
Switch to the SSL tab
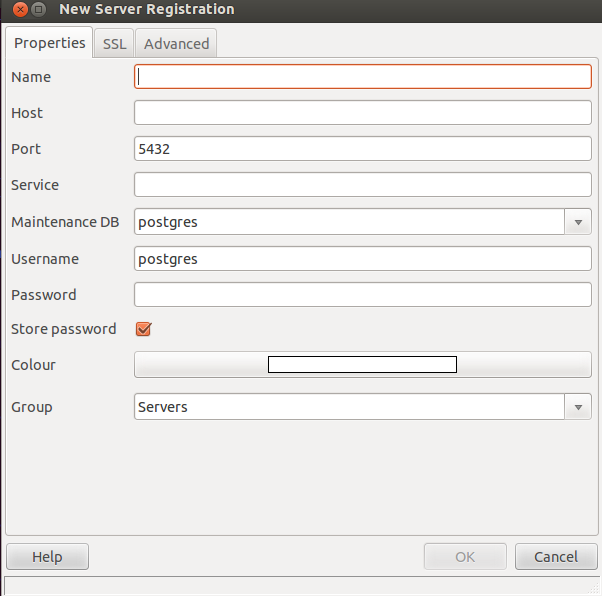coord(114,43)
